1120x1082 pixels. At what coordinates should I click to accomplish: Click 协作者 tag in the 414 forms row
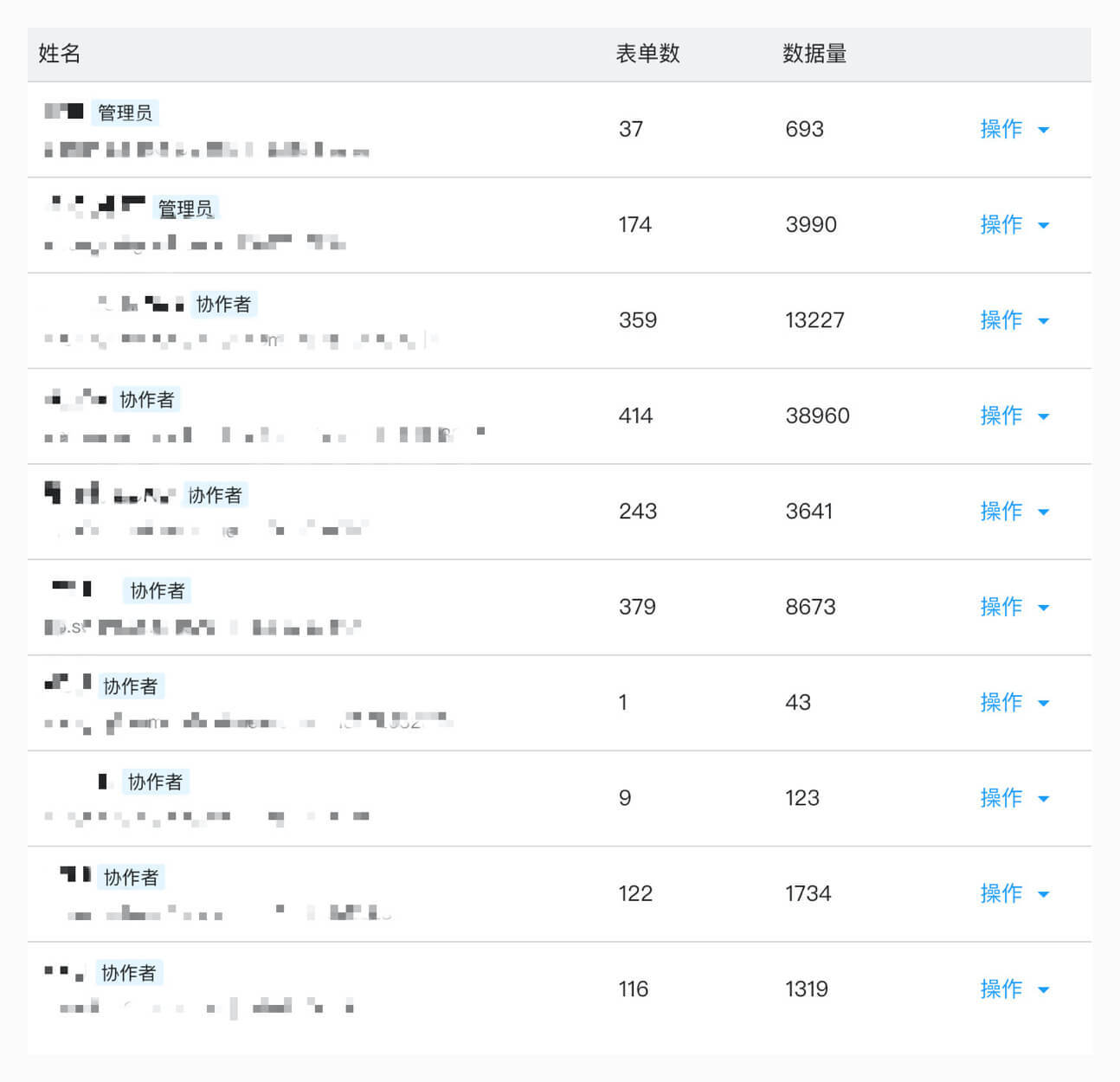tap(147, 399)
